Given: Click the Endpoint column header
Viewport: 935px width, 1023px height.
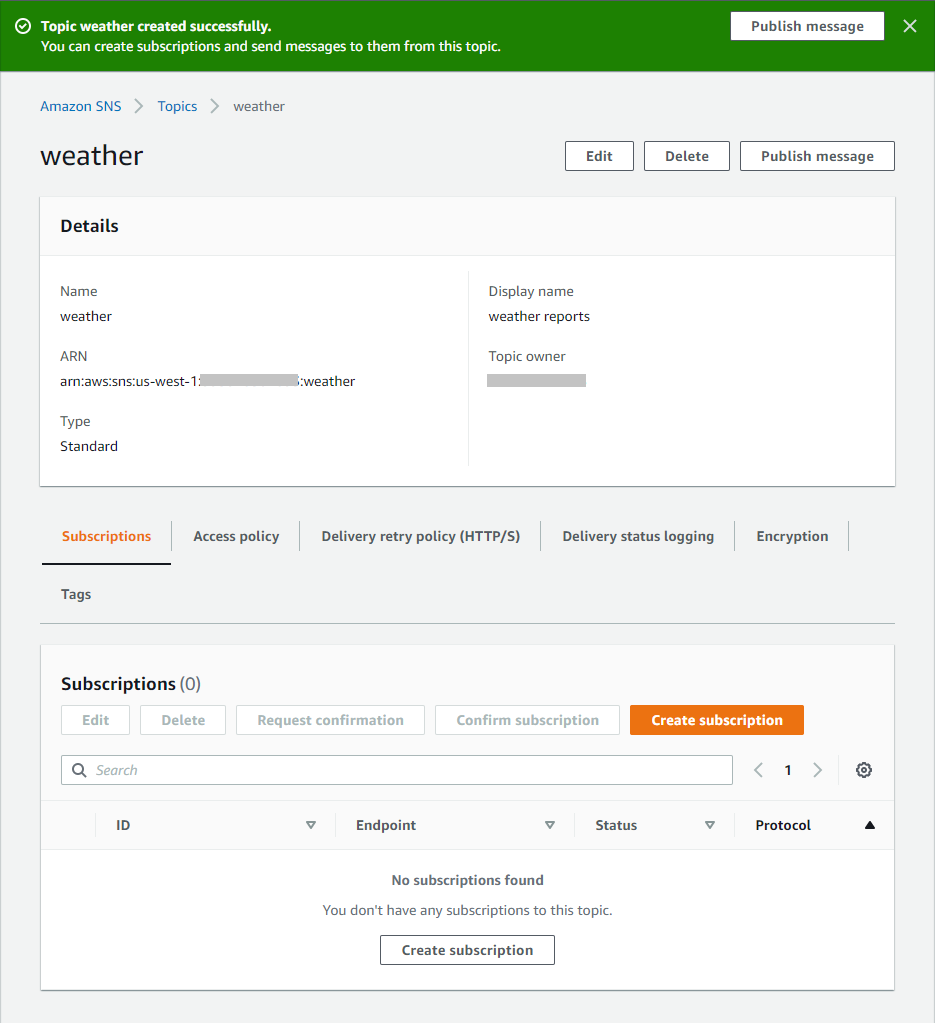Looking at the screenshot, I should (x=386, y=825).
